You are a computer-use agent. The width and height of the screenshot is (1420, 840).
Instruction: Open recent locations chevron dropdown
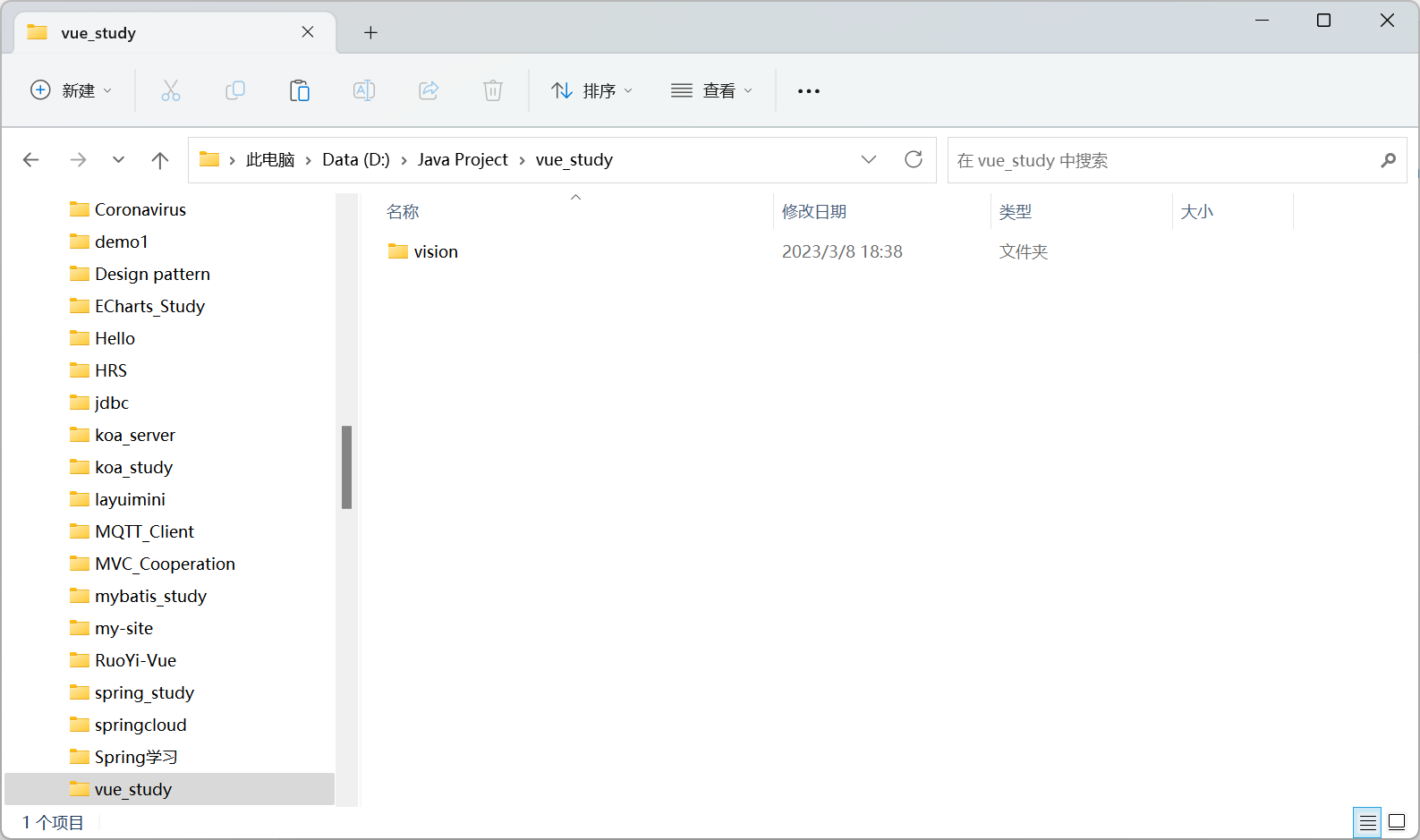point(118,160)
